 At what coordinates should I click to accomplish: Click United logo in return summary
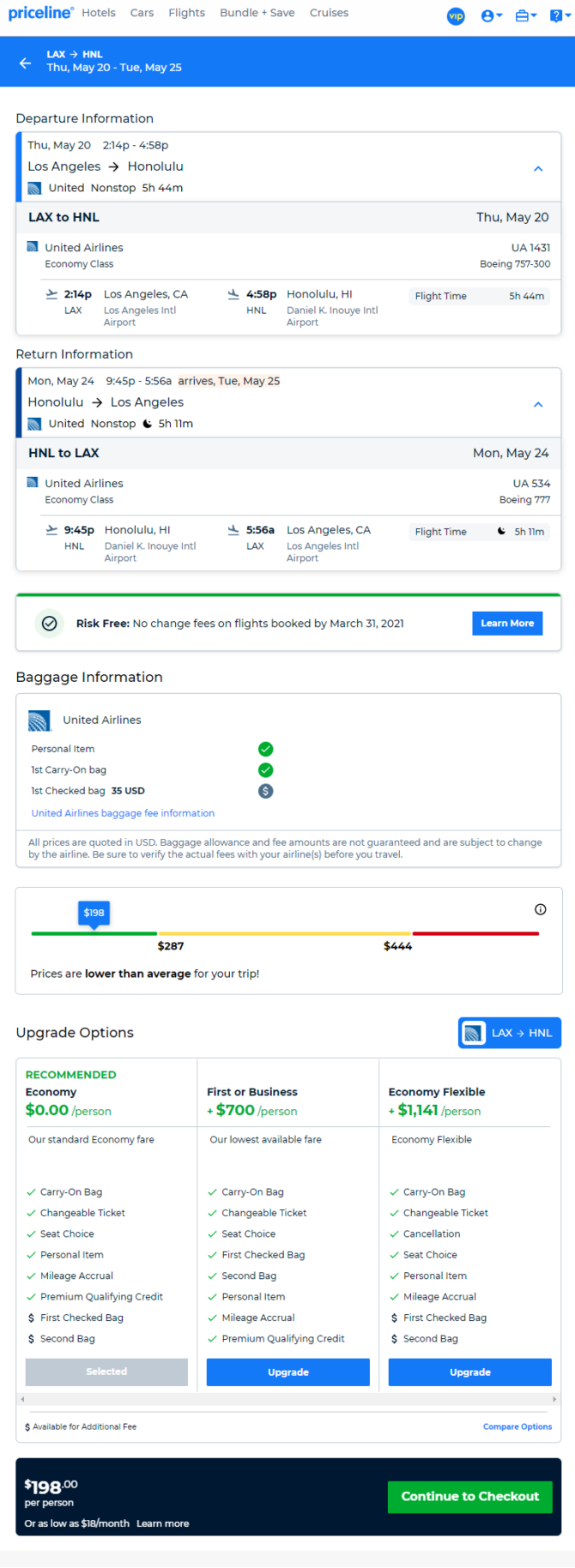click(x=34, y=424)
